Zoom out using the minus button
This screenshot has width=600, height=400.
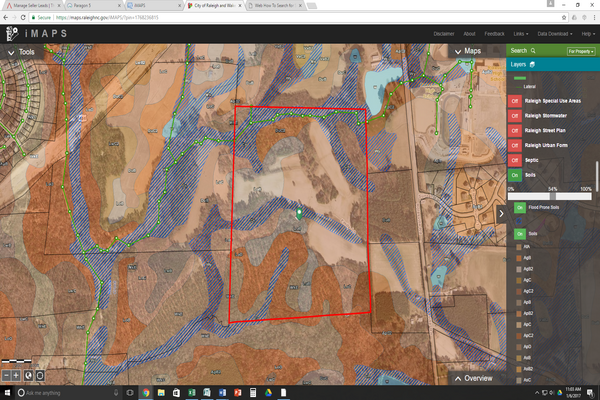coord(7,375)
